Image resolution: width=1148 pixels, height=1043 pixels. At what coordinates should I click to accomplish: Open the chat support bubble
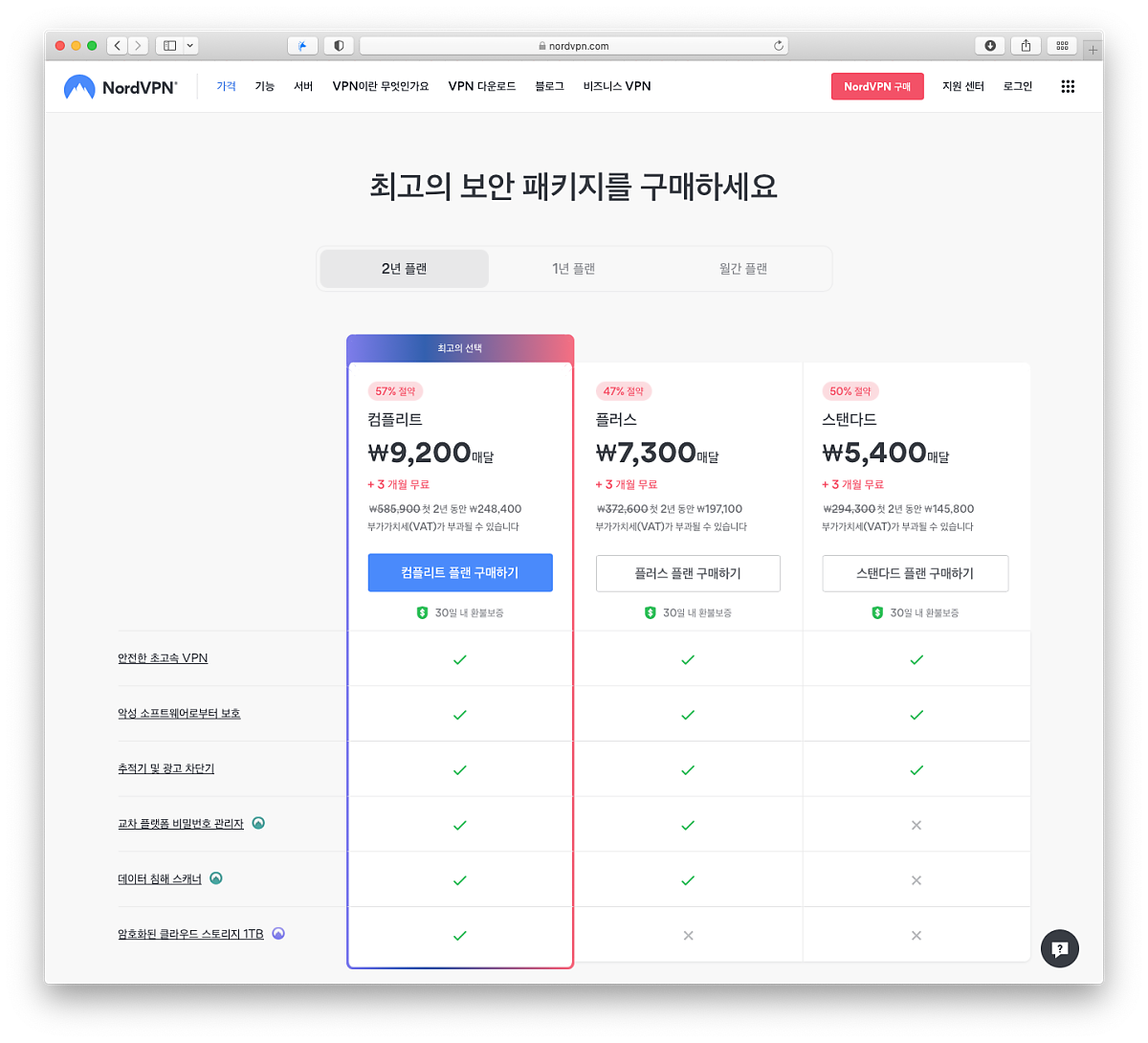pos(1060,948)
